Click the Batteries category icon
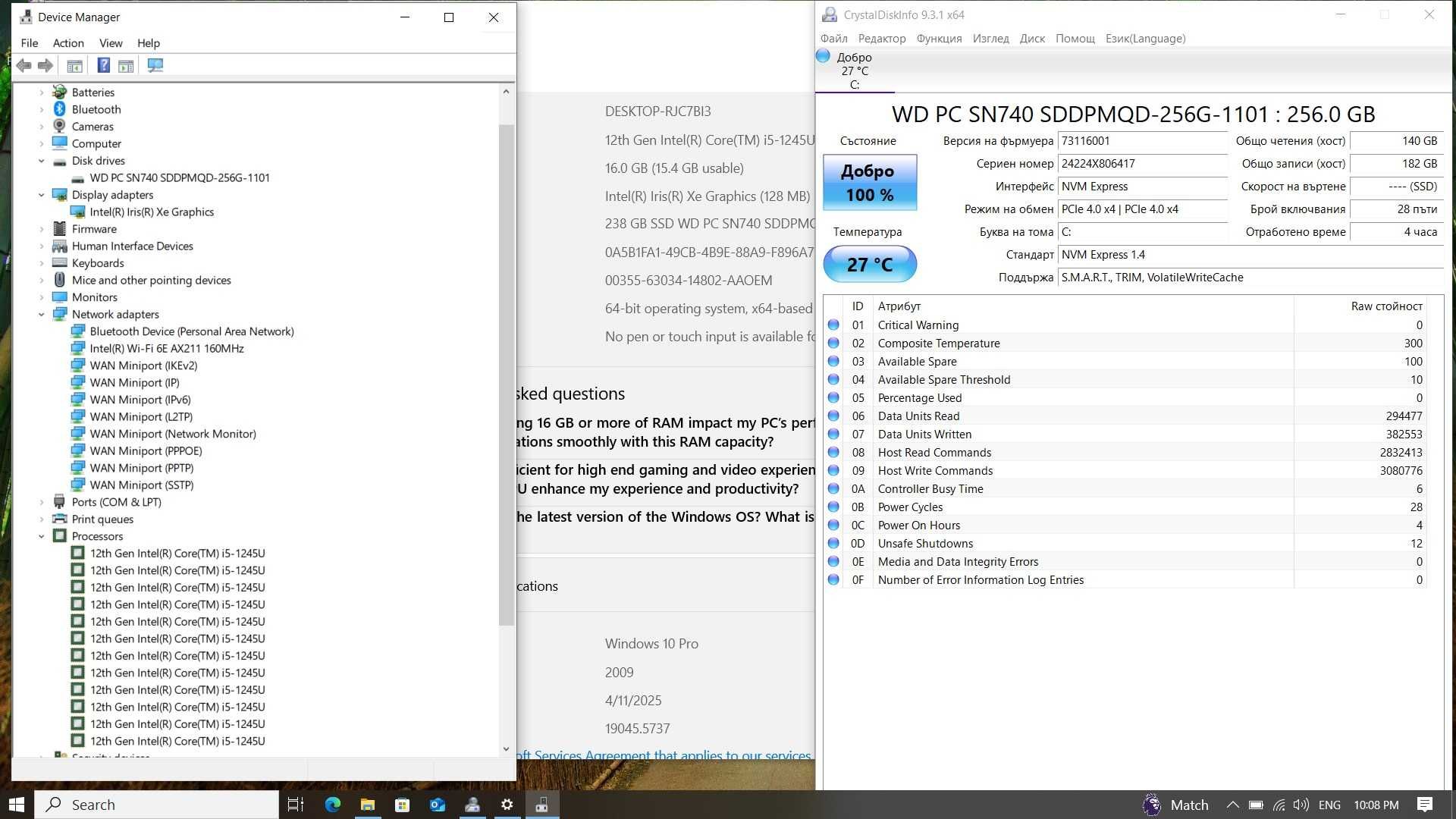Viewport: 1456px width, 819px height. (x=59, y=92)
